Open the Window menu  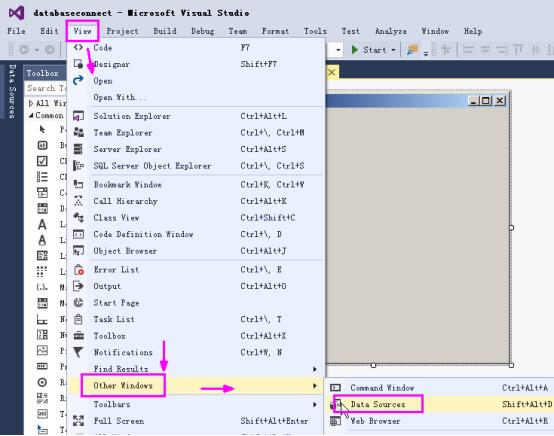pyautogui.click(x=435, y=31)
